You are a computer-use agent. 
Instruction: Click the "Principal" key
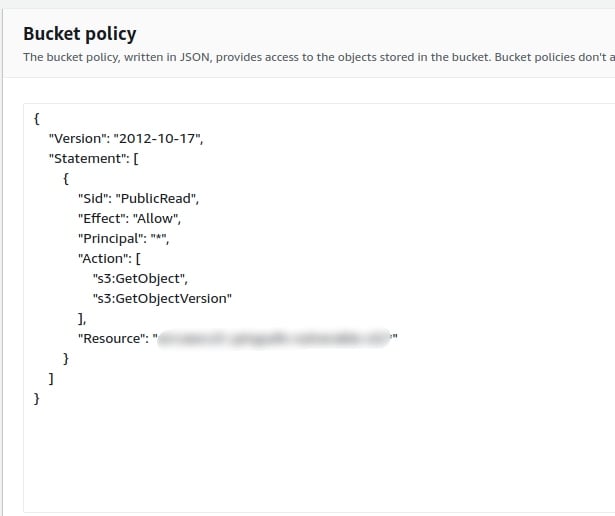[109, 238]
